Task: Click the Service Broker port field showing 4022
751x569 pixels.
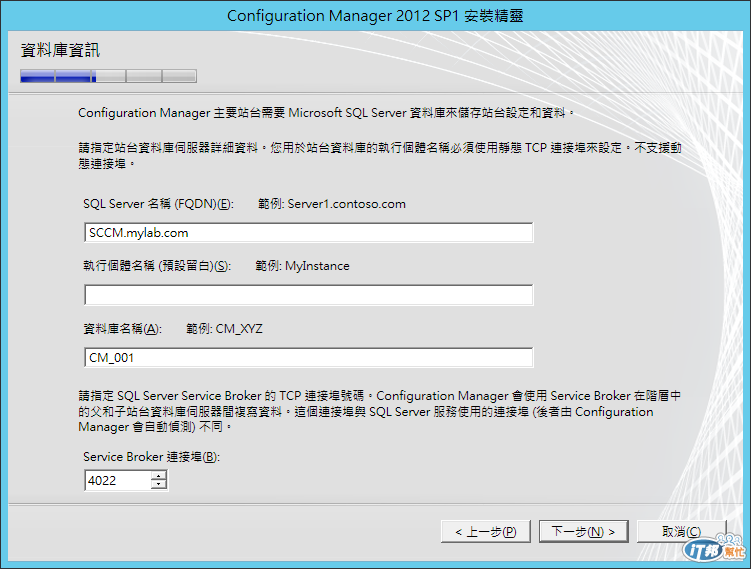Action: 118,480
